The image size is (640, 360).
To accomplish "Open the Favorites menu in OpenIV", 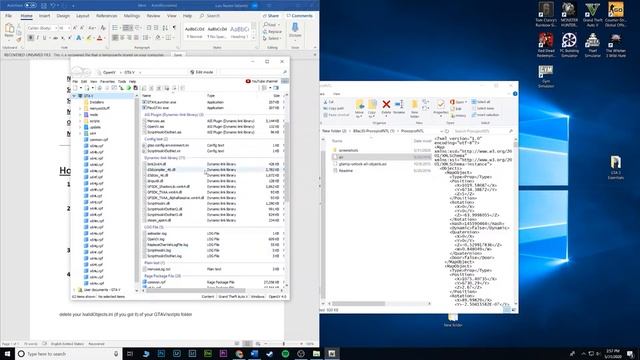I will 107,82.
